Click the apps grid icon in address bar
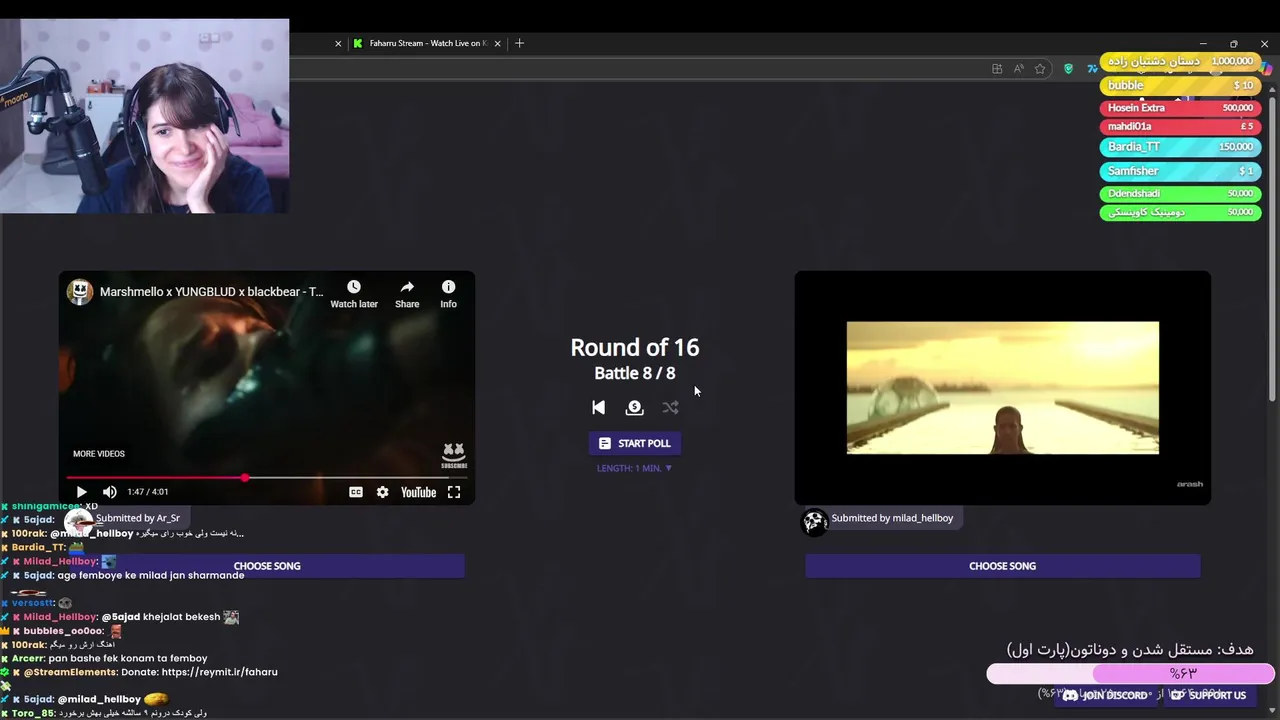The width and height of the screenshot is (1280, 720). pos(997,69)
